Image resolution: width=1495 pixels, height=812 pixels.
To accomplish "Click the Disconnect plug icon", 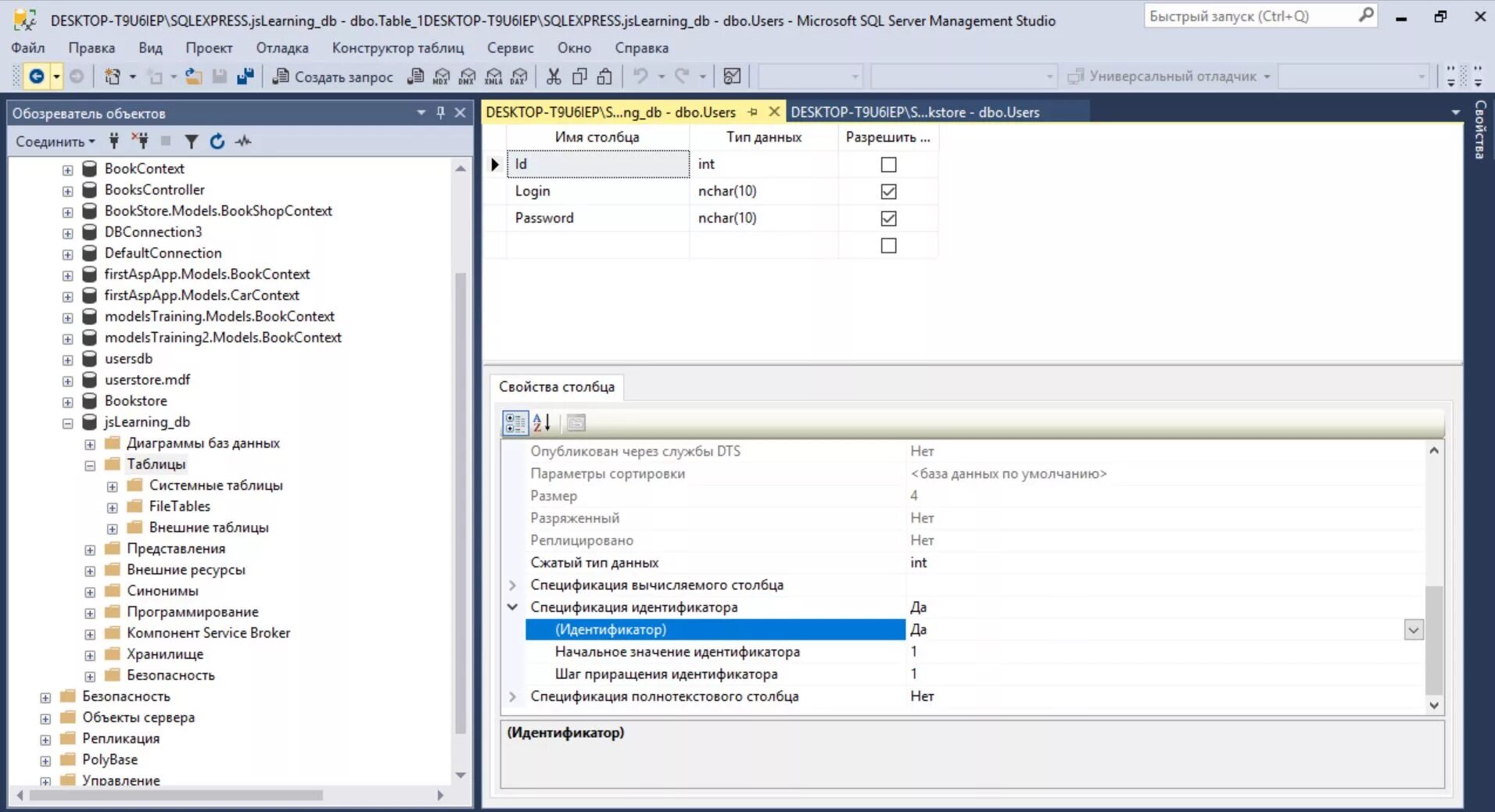I will pyautogui.click(x=140, y=141).
